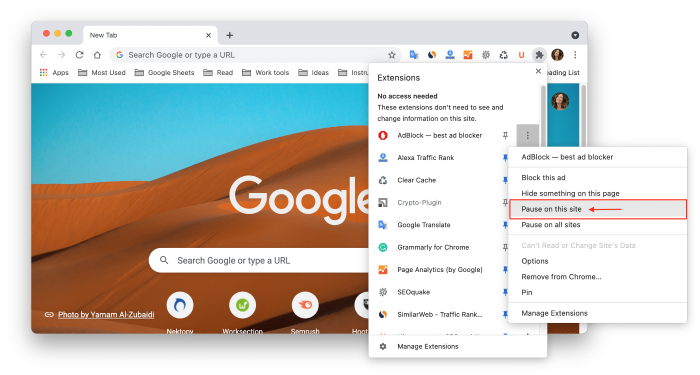700x375 pixels.
Task: Click the profile avatar in the toolbar
Action: coord(557,55)
